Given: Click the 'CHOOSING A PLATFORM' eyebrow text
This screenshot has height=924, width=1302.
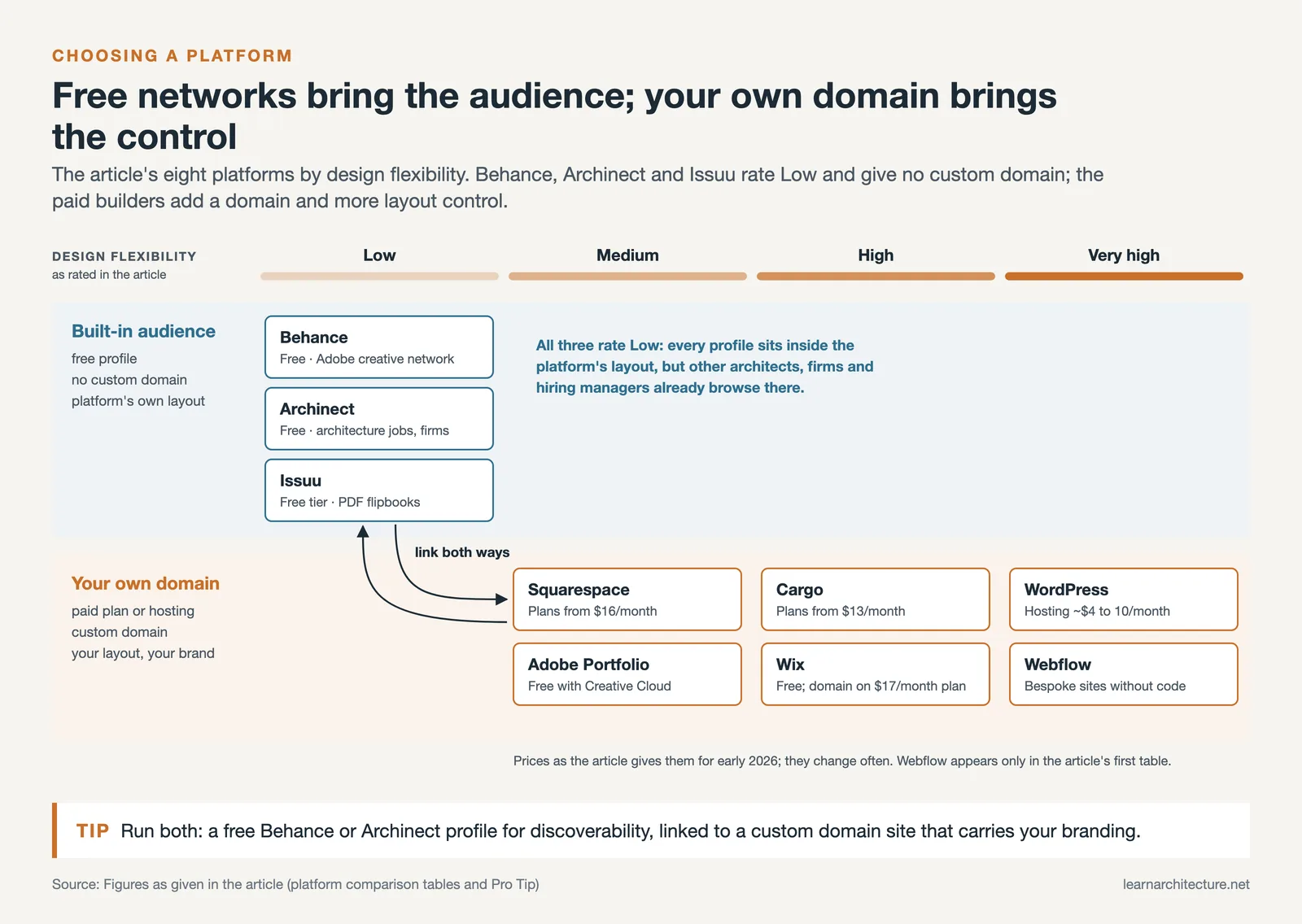Looking at the screenshot, I should tap(172, 56).
